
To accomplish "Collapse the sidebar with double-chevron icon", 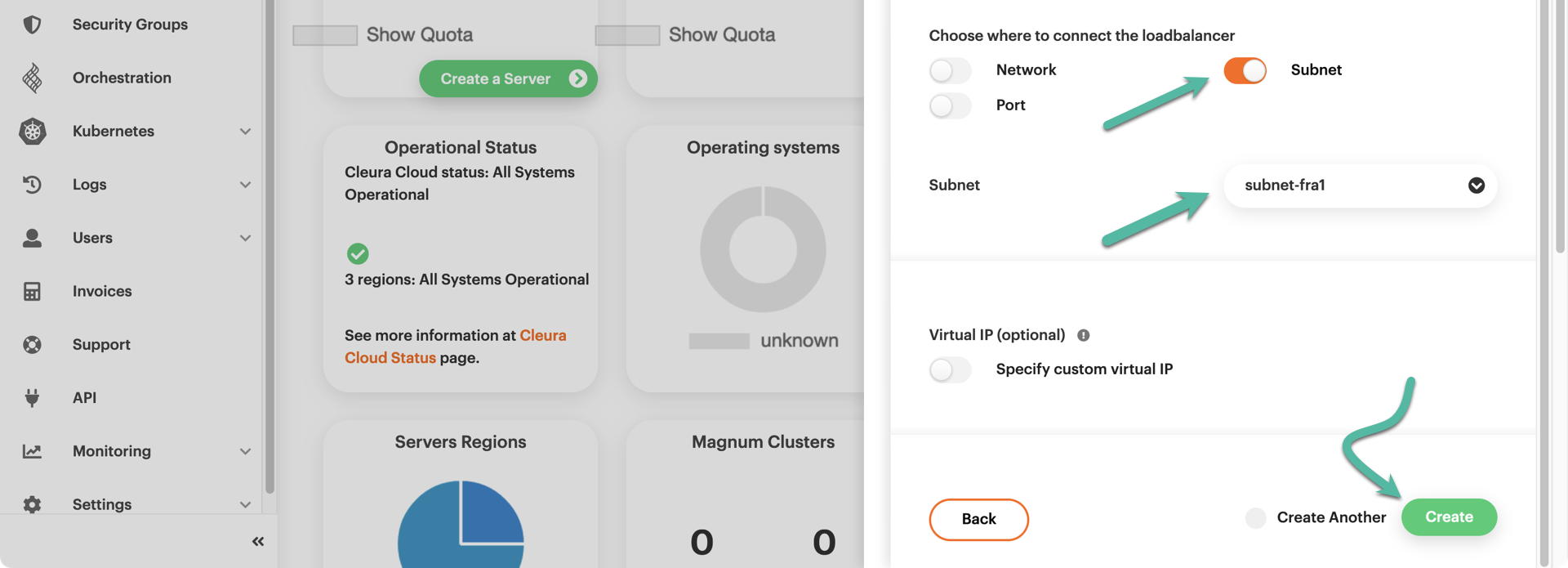I will 258,541.
